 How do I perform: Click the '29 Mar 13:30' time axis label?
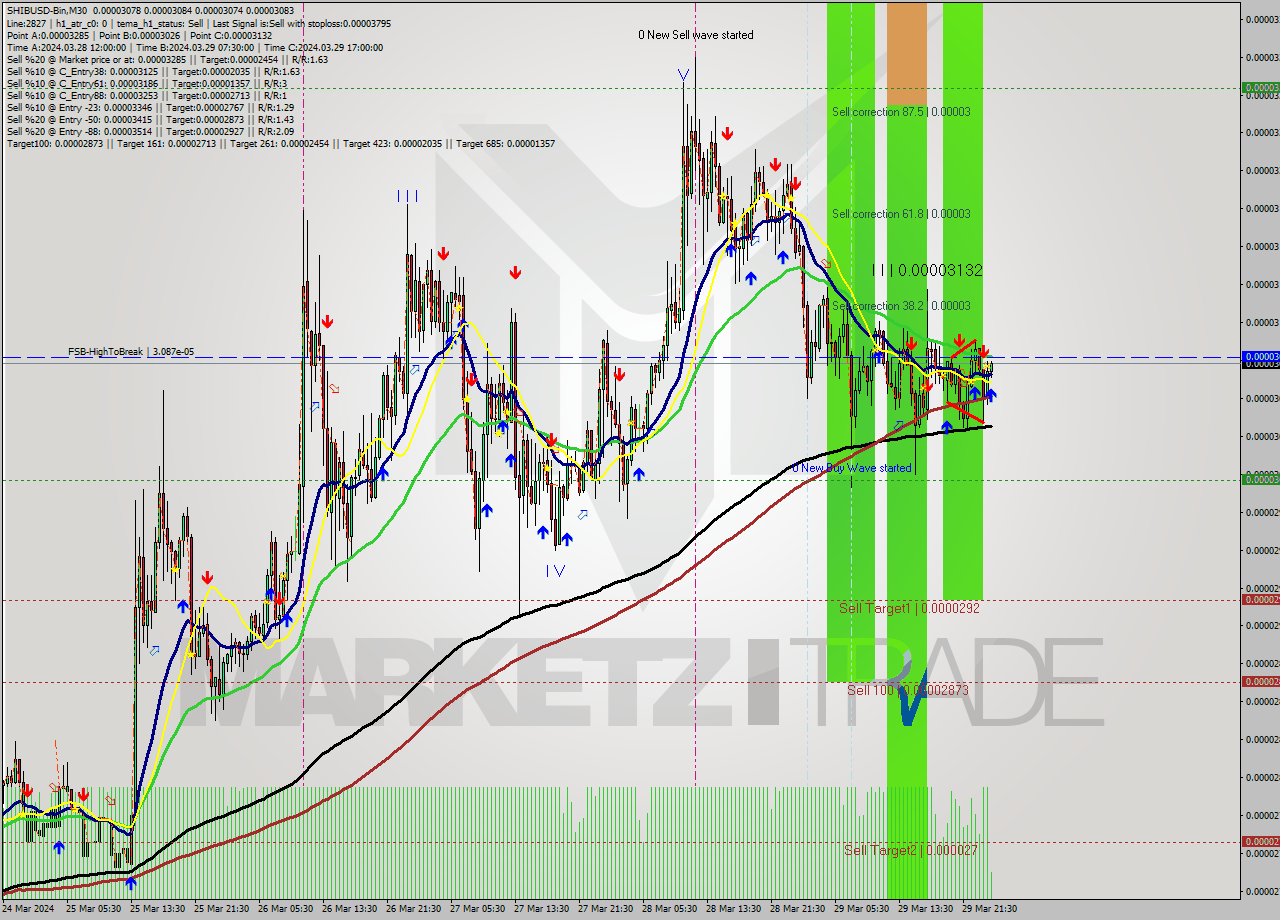coord(925,909)
